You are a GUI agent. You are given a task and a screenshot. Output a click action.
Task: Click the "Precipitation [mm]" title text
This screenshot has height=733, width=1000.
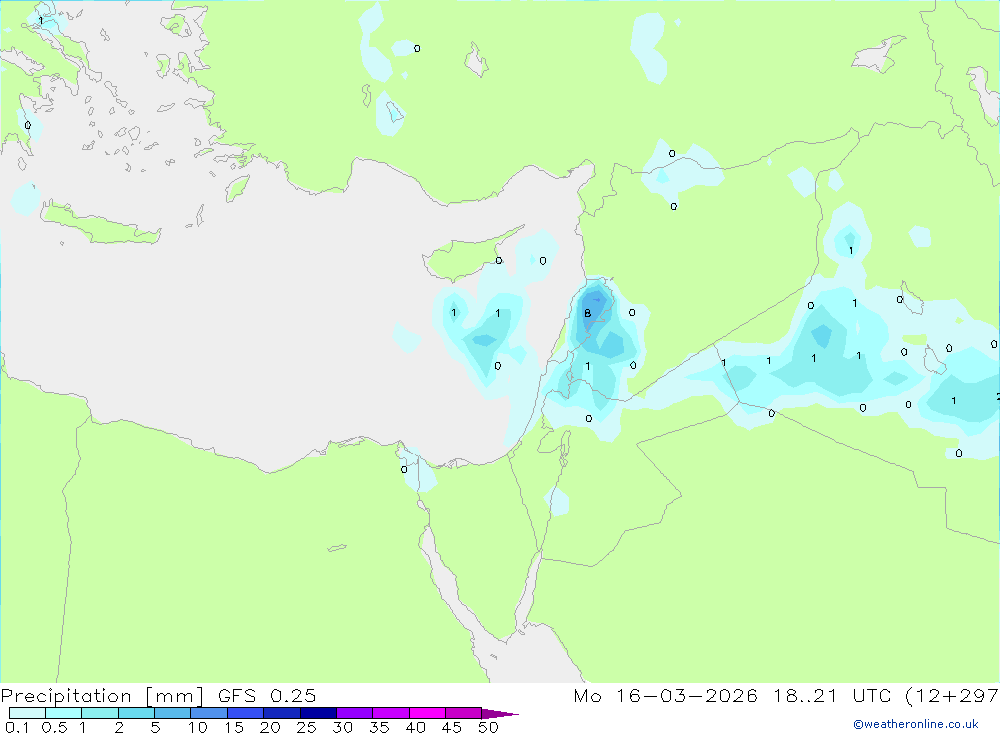click(103, 696)
